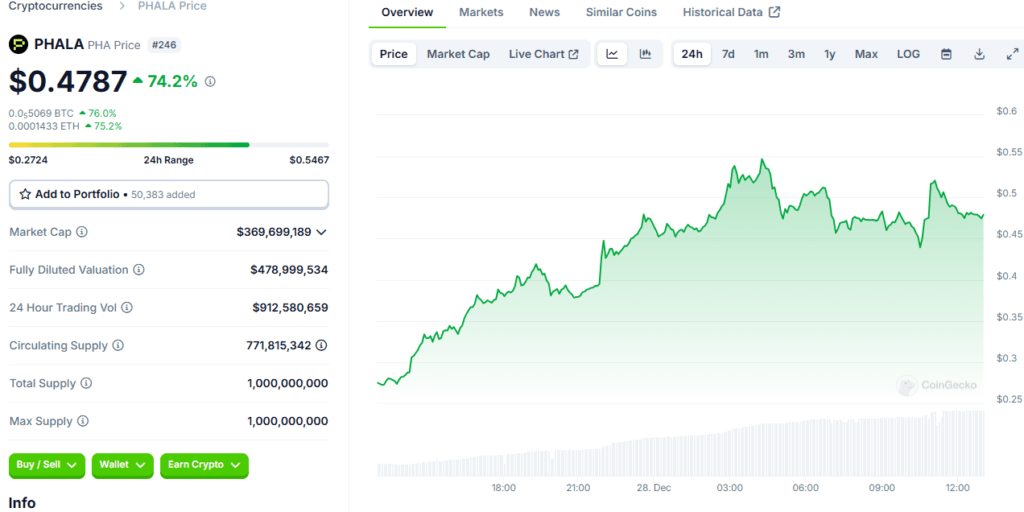1024x512 pixels.
Task: Click the 24h Range progress bar
Action: pyautogui.click(x=168, y=144)
